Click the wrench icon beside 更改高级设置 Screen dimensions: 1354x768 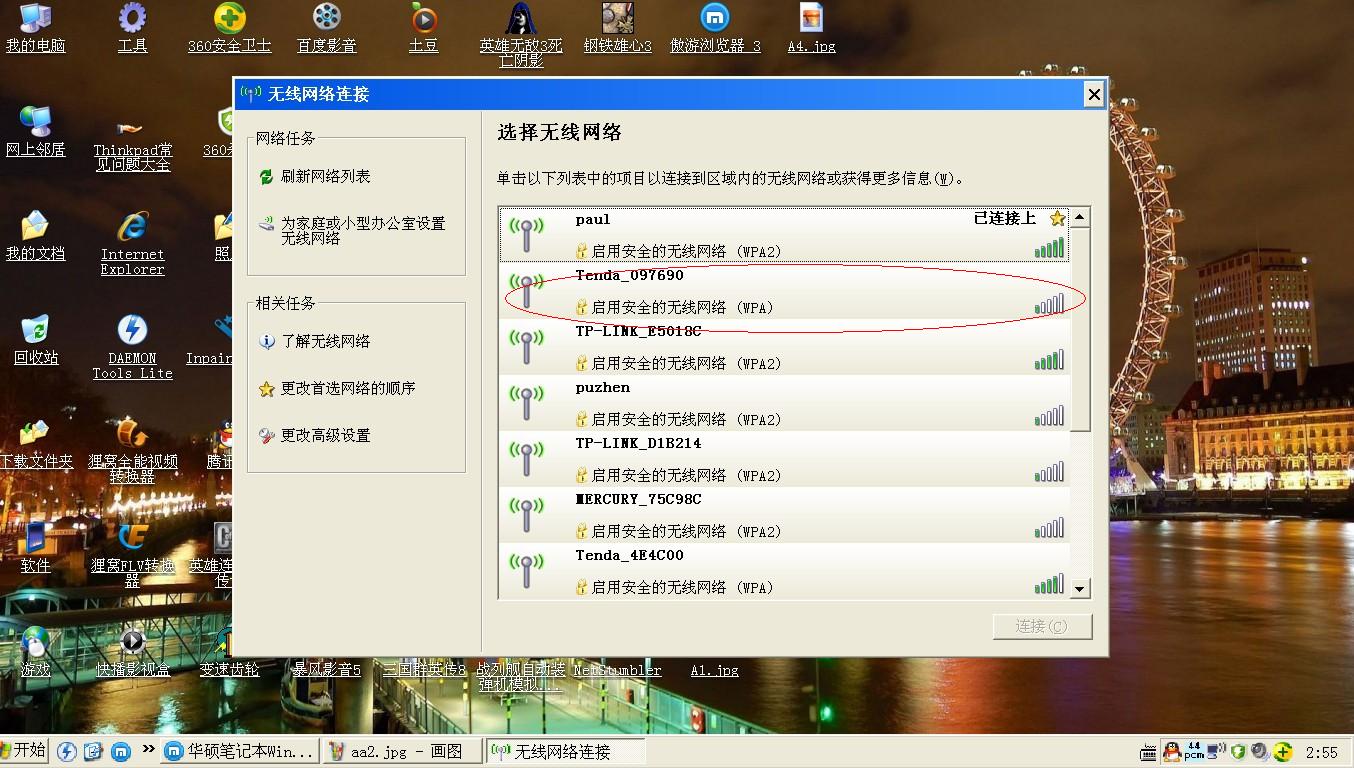click(266, 436)
